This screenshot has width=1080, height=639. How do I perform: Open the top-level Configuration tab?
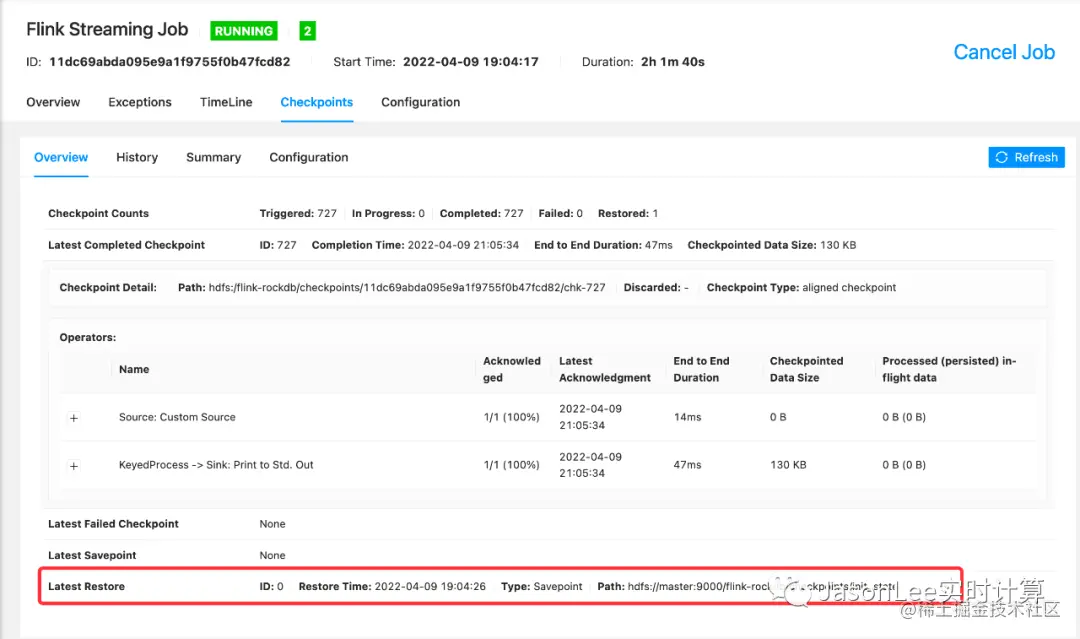coord(420,102)
